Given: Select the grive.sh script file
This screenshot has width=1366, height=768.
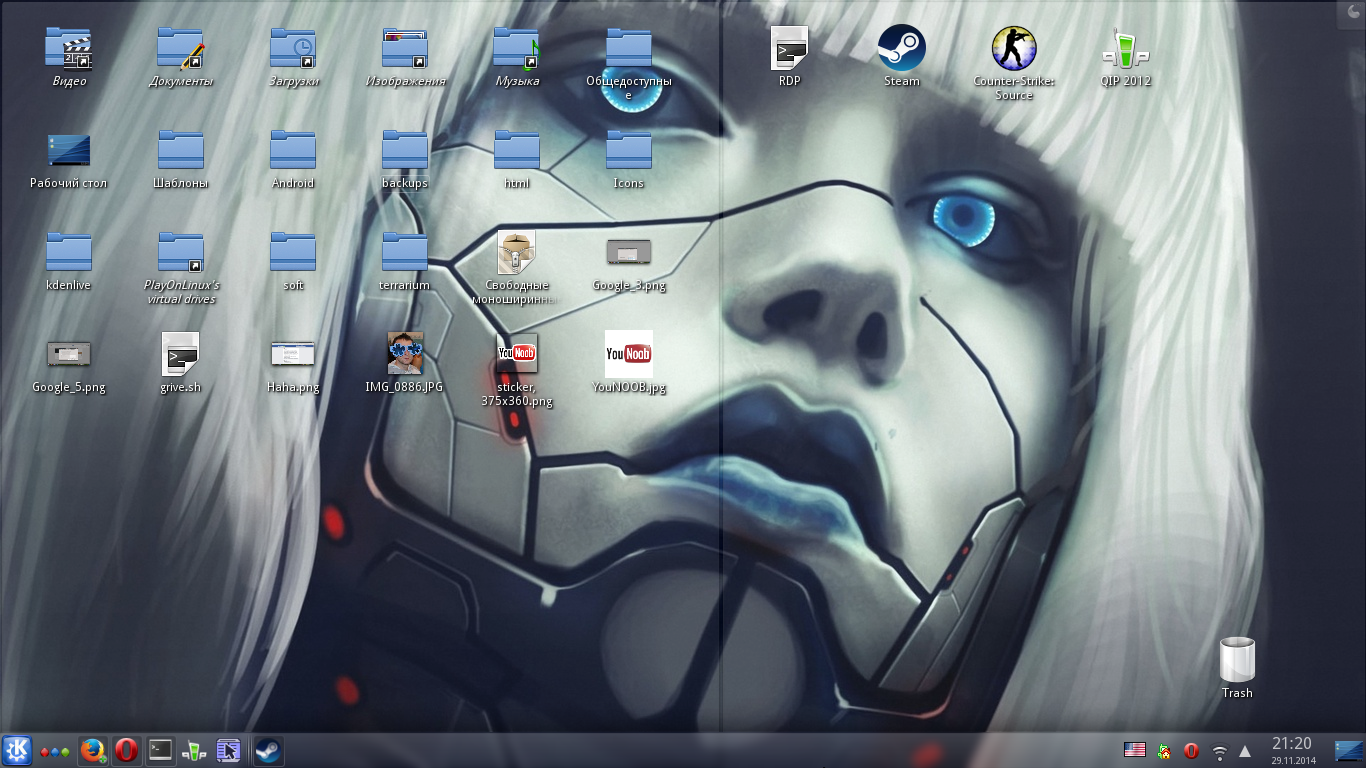Looking at the screenshot, I should pyautogui.click(x=181, y=354).
